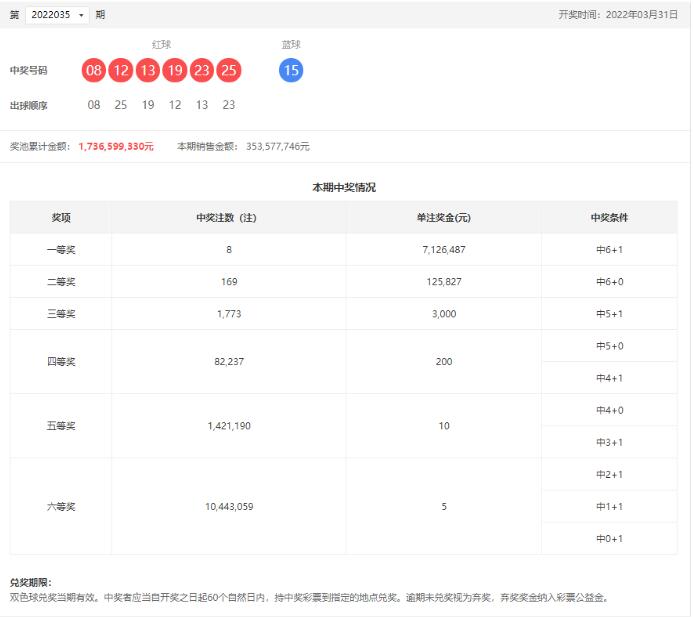Select the 四等奖 row label
Viewport: 694px width, 617px height.
click(61, 362)
